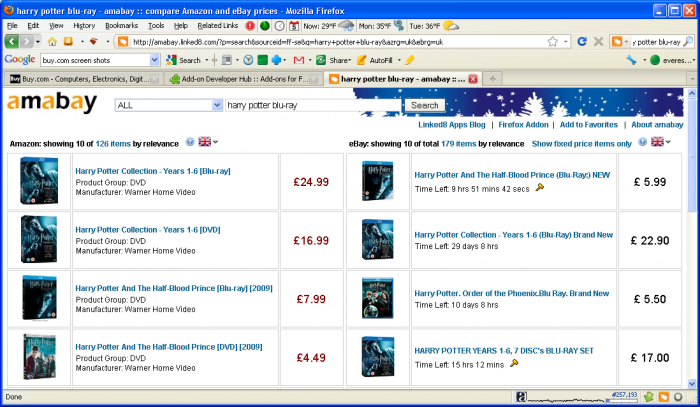700x407 pixels.
Task: Open the Bookmarks menu
Action: coord(121,26)
